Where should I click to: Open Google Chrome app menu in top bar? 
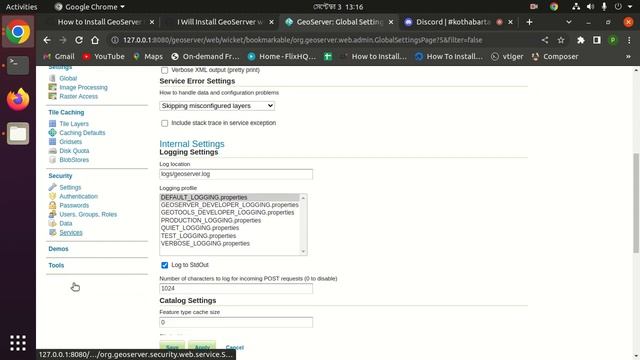click(x=90, y=7)
